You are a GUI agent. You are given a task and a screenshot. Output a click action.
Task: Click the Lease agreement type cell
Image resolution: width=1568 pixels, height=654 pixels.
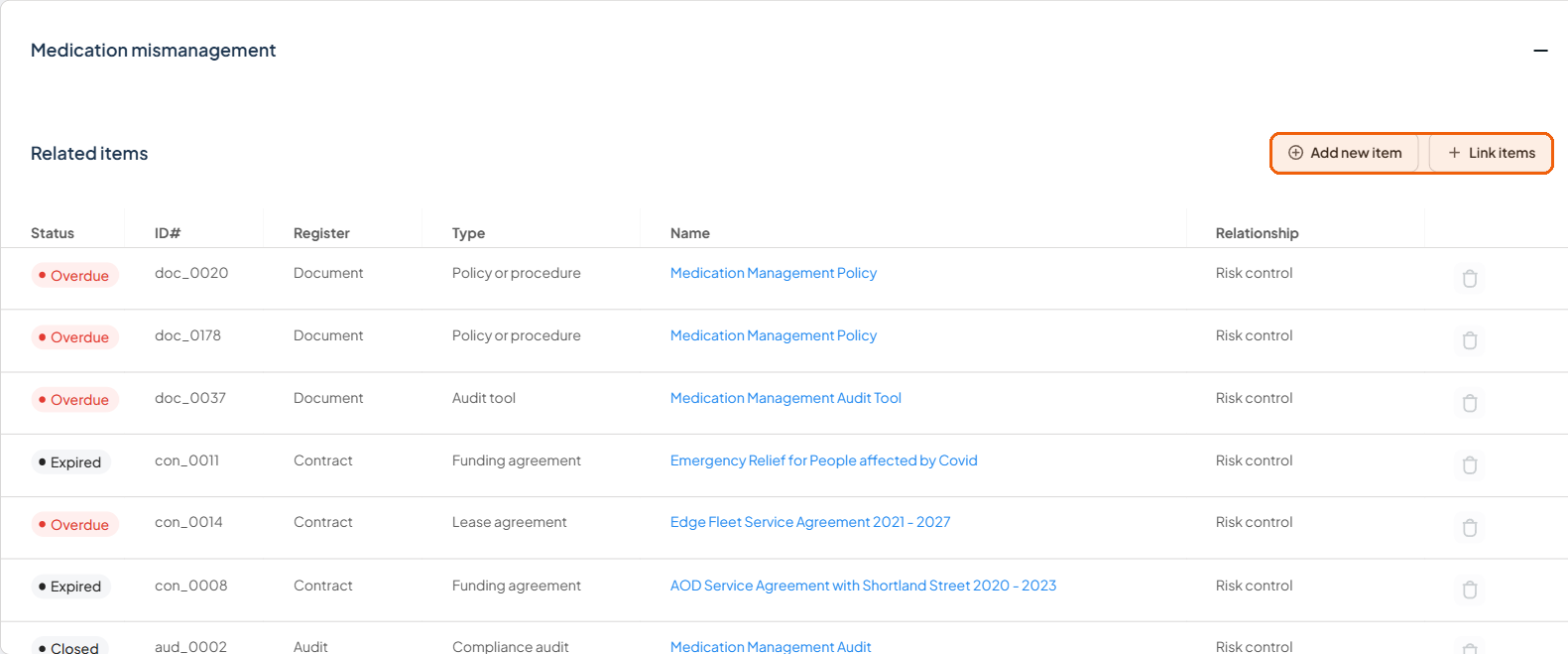tap(510, 522)
